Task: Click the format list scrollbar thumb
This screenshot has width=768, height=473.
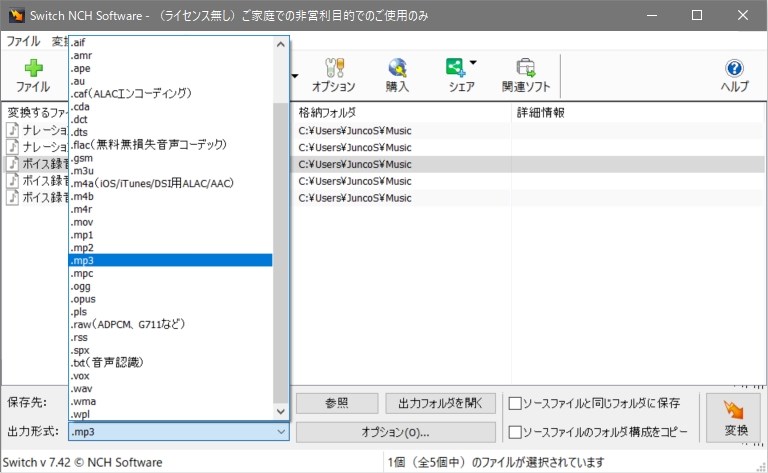Action: [x=281, y=252]
